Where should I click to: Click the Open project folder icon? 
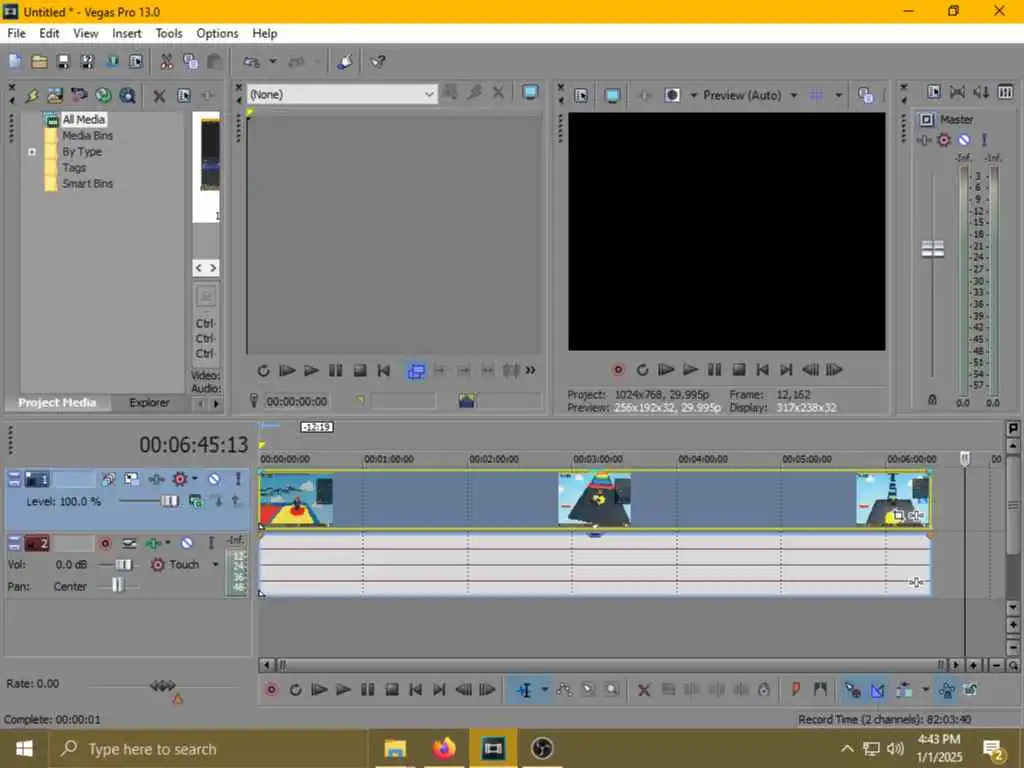39,62
